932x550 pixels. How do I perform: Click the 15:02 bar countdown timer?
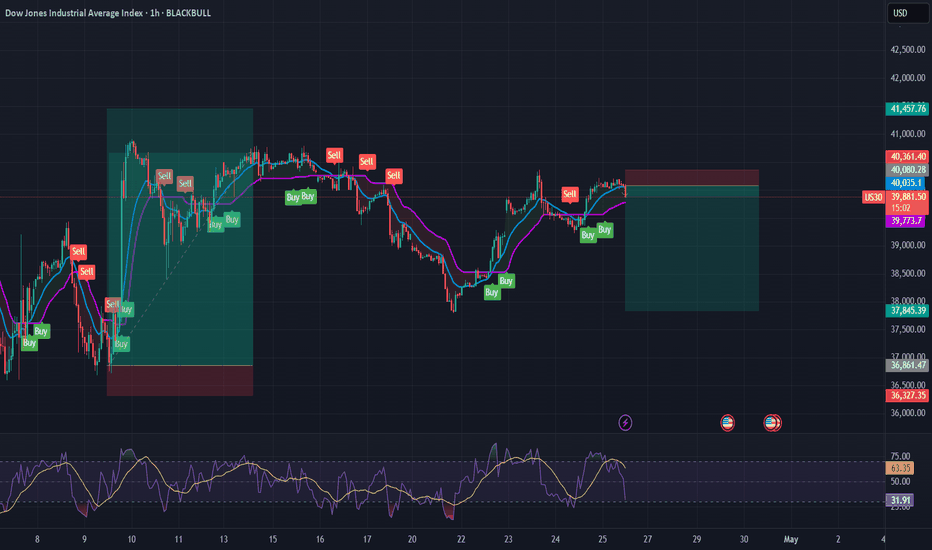[x=901, y=208]
